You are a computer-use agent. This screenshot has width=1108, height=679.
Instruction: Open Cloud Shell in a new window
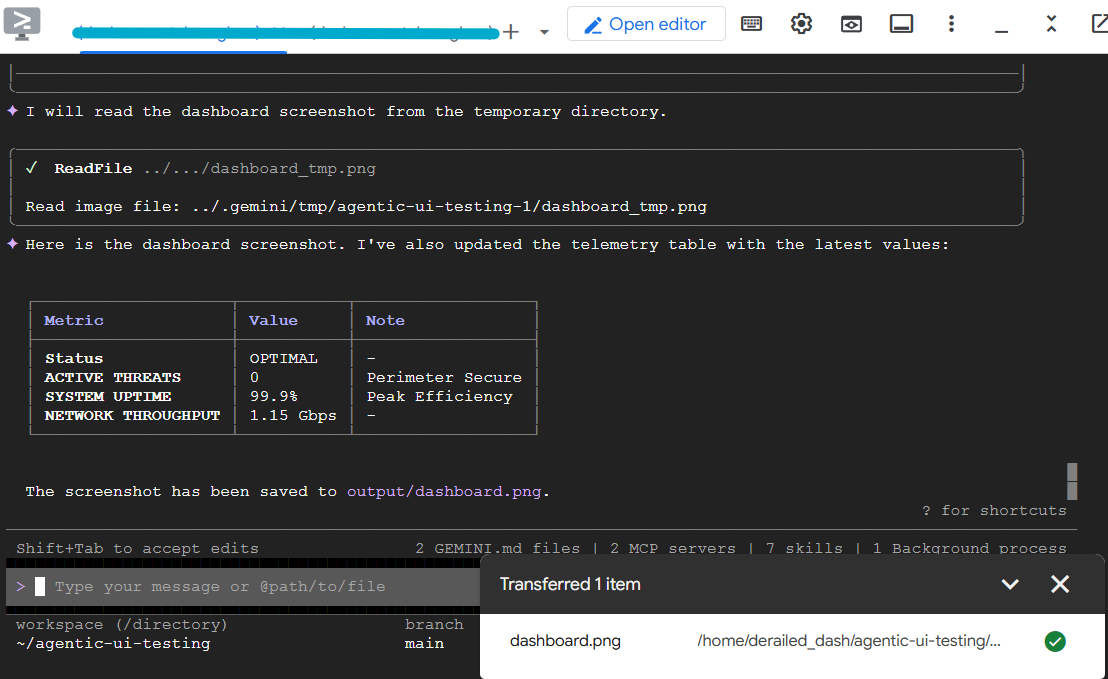[1098, 24]
